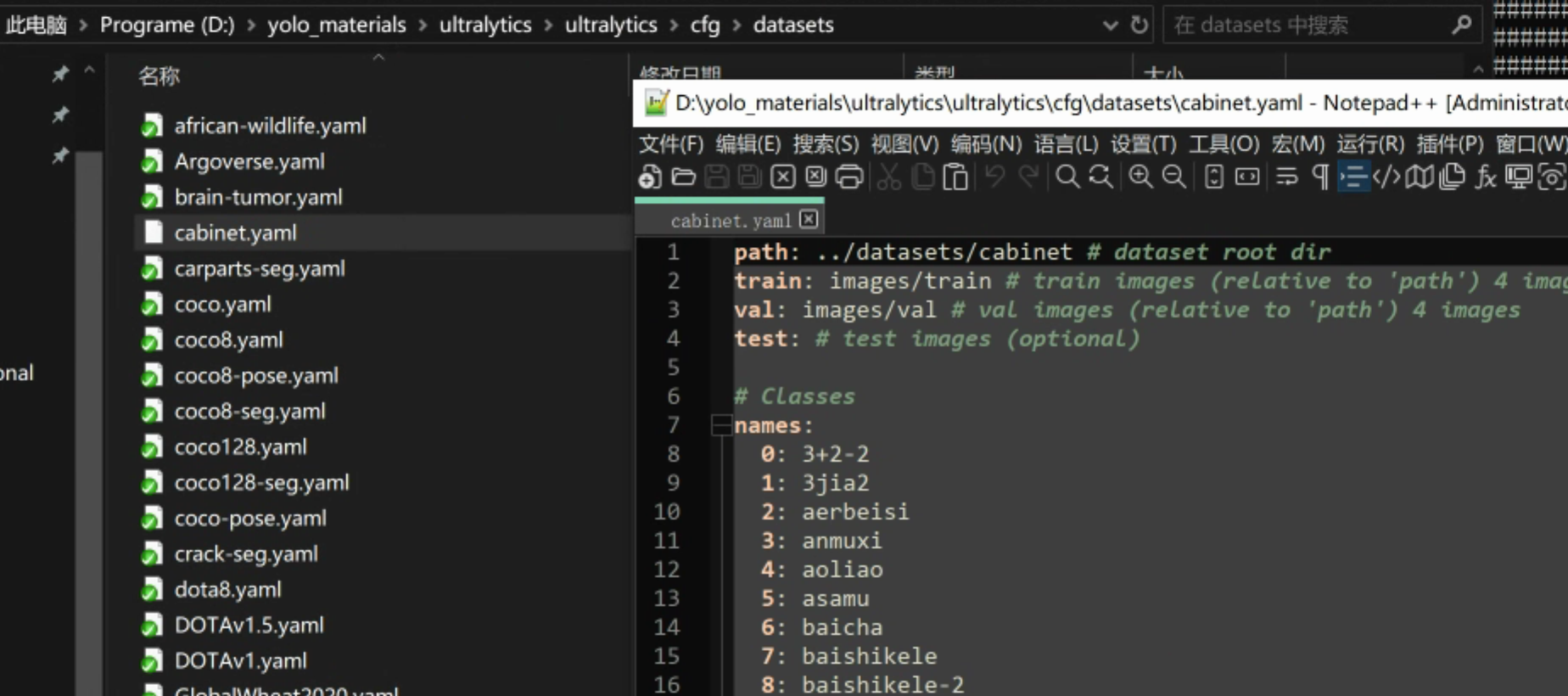
Task: Collapse the names fold marker at line 7
Action: (721, 425)
